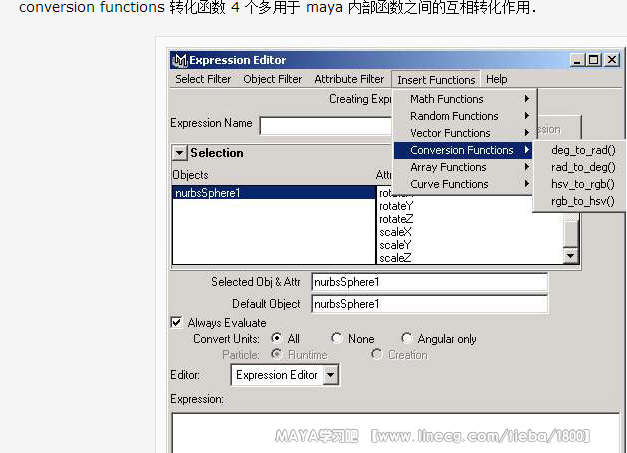Toggle the Always Evaluate checkbox
This screenshot has height=453, width=627.
tap(176, 323)
